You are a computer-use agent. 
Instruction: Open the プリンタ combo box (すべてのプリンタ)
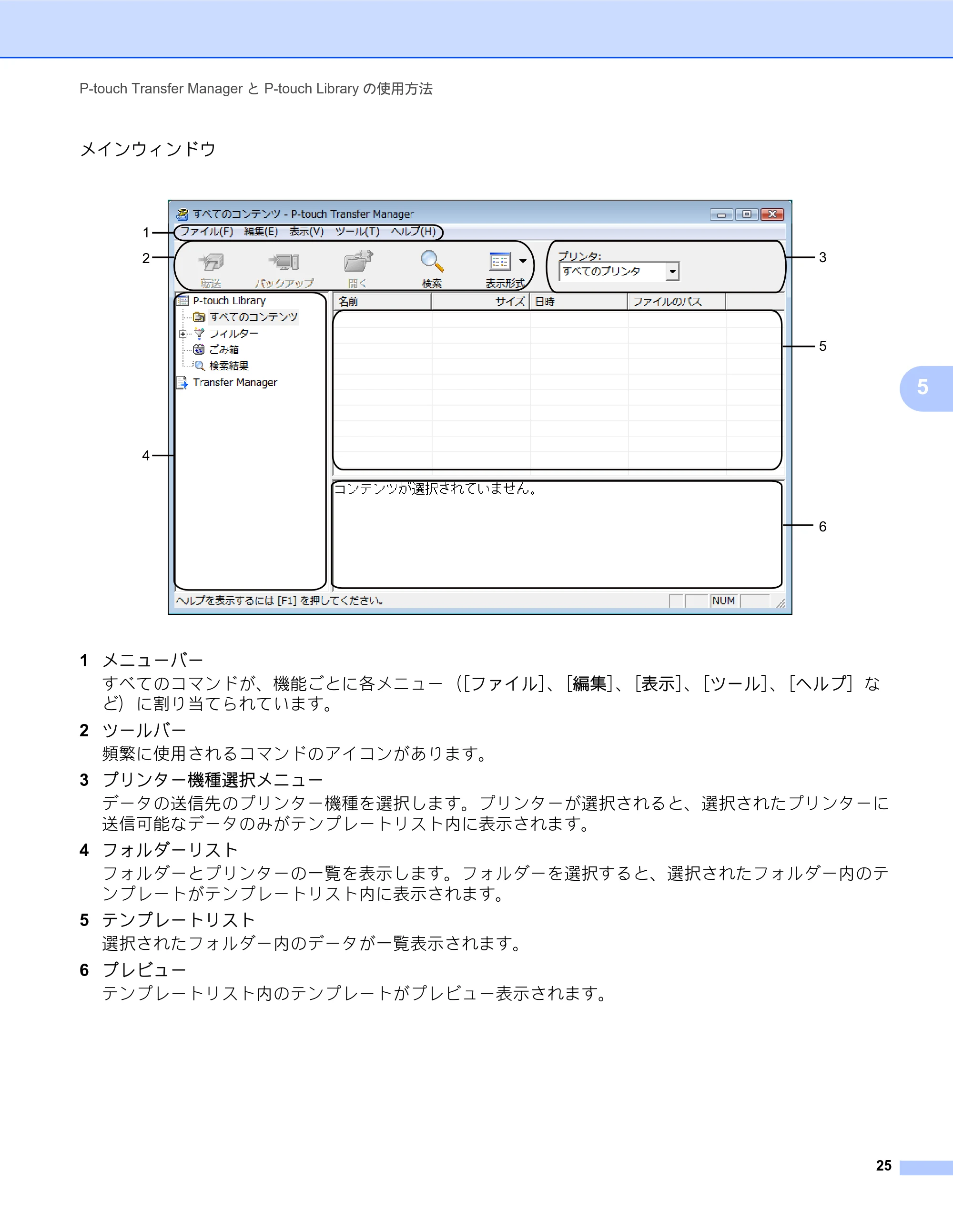point(619,271)
